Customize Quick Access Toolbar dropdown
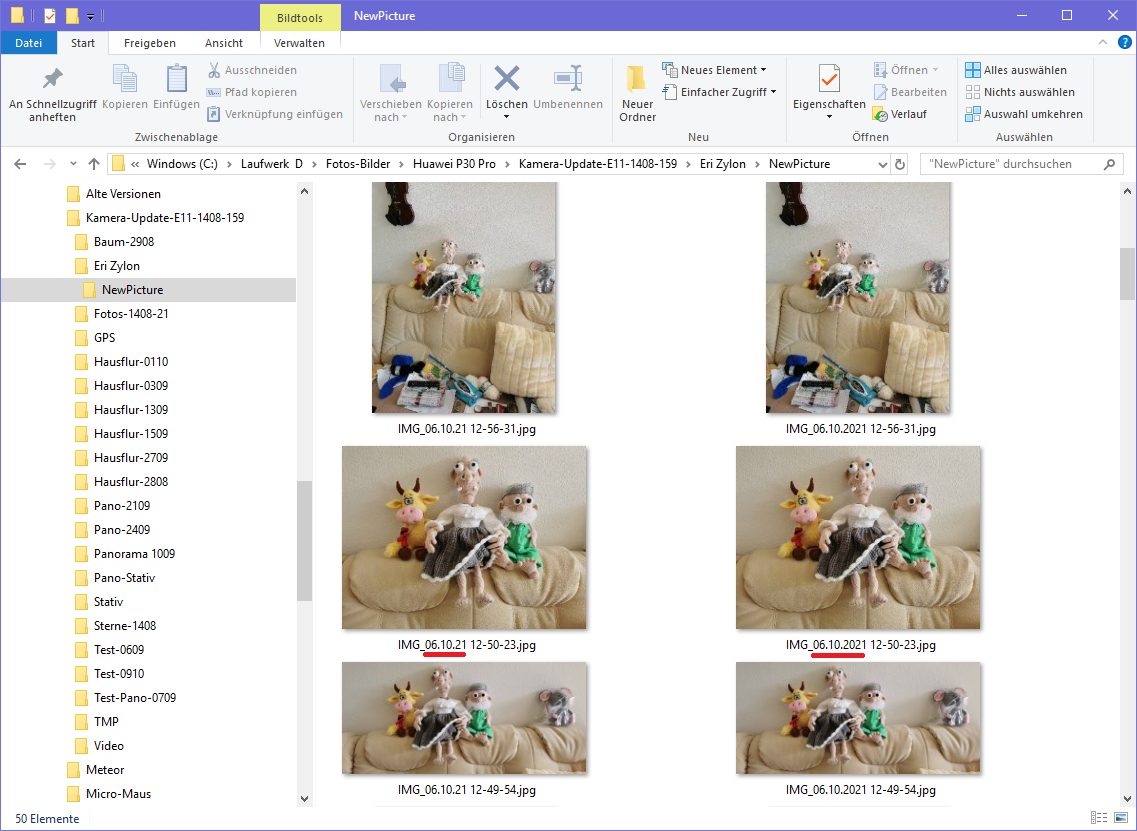Screen dimensions: 1137x831 click(91, 16)
